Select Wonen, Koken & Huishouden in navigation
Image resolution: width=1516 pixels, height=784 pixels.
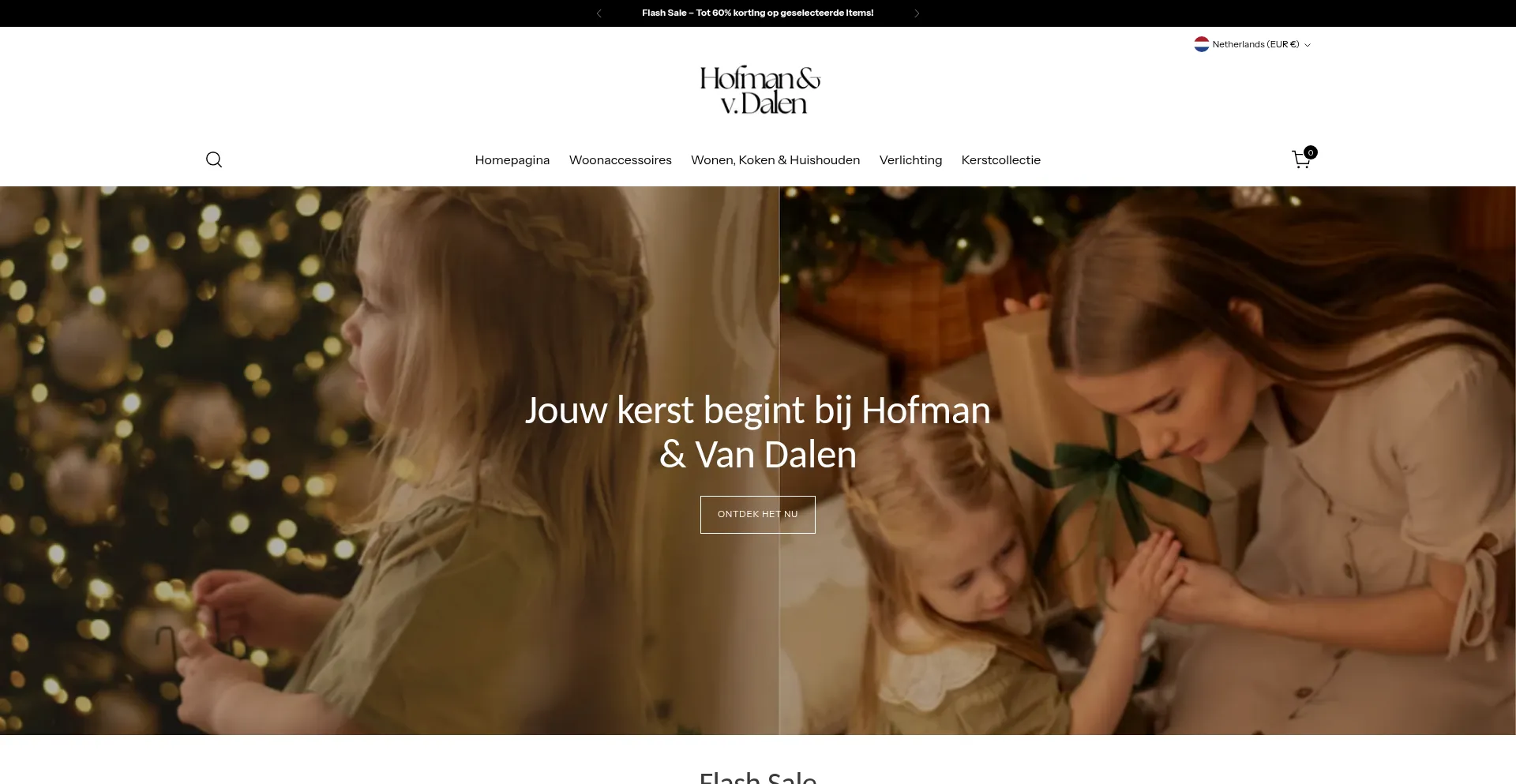pyautogui.click(x=775, y=160)
